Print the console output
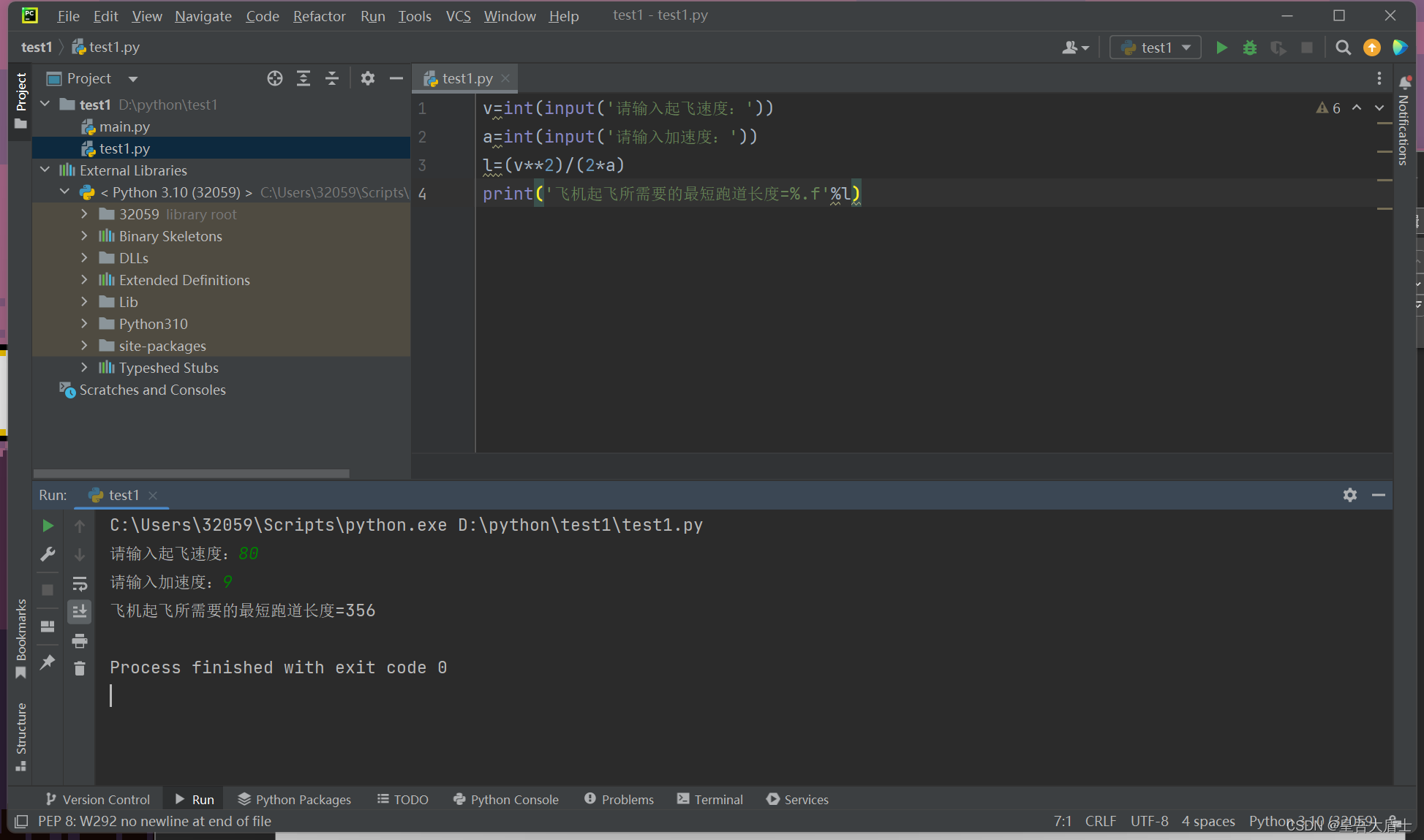The image size is (1424, 840). tap(80, 640)
